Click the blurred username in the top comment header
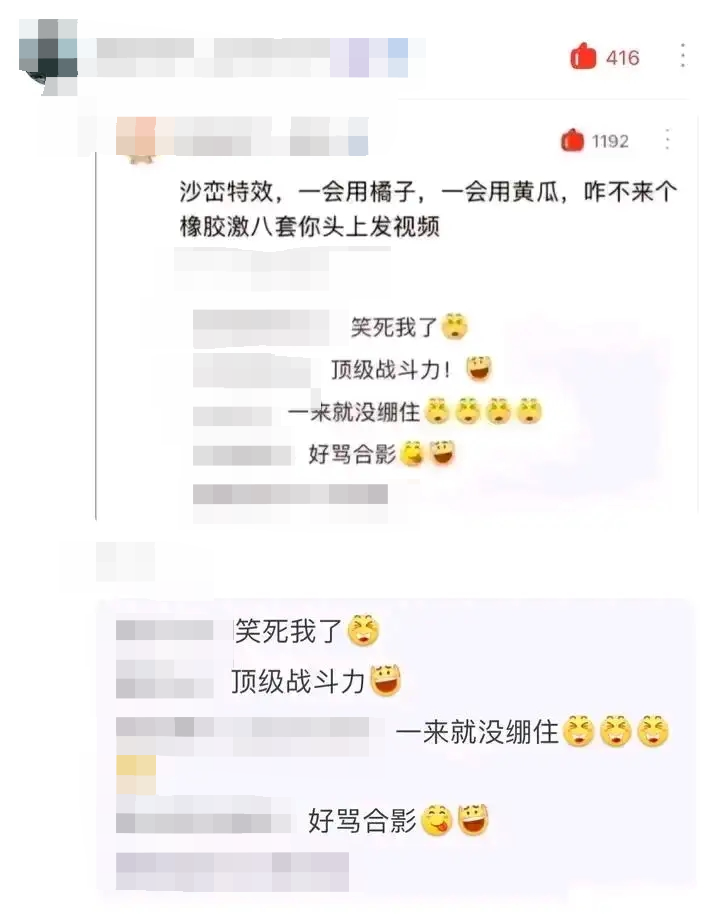This screenshot has height=914, width=720. [x=252, y=57]
